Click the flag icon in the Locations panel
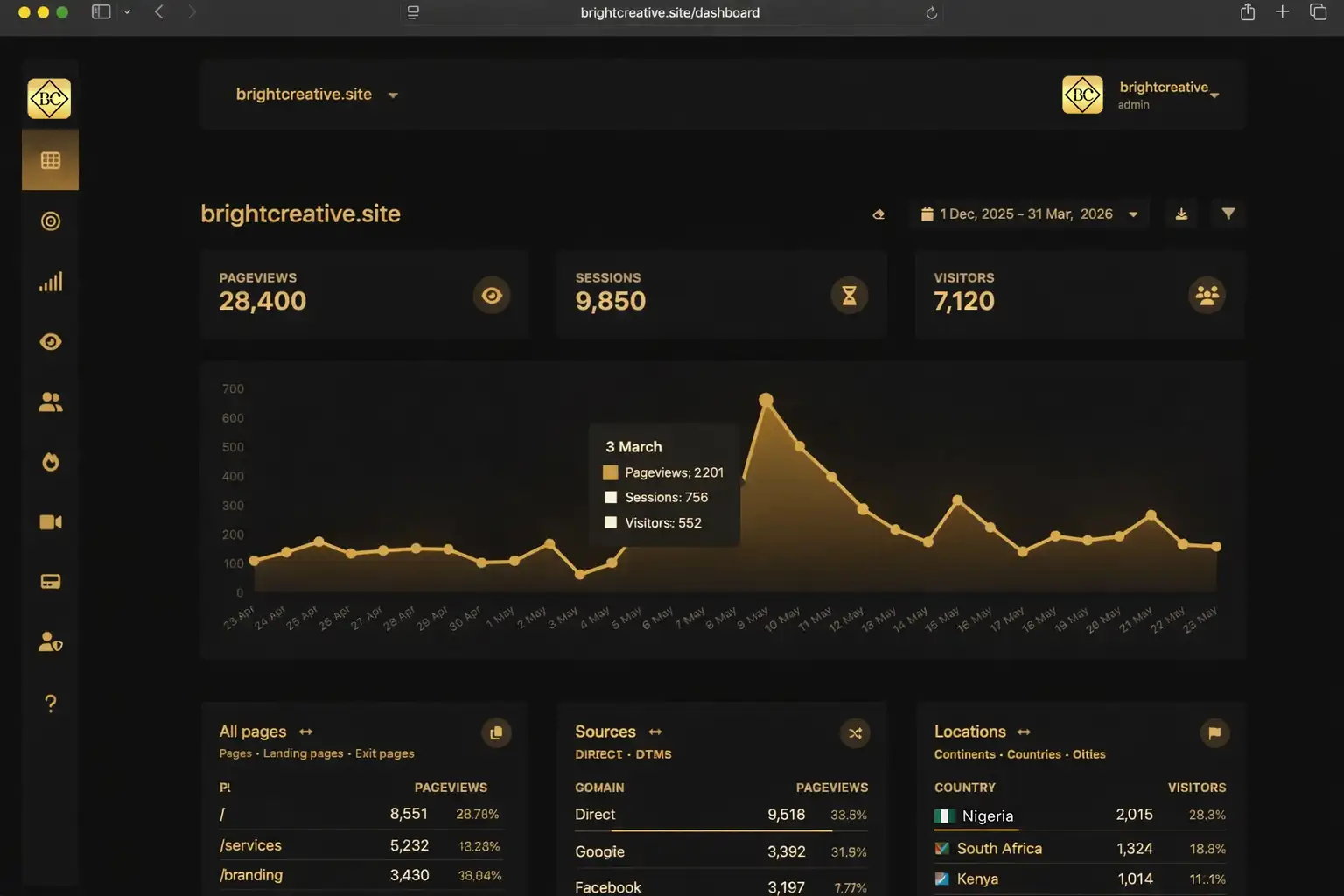Screen dimensions: 1344x896 [1214, 733]
